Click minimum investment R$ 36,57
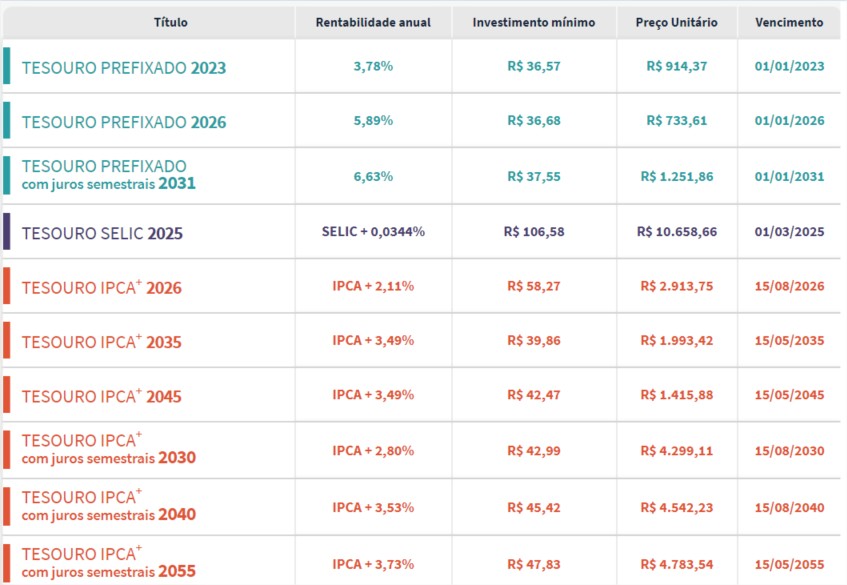Image resolution: width=847 pixels, height=585 pixels. (534, 66)
